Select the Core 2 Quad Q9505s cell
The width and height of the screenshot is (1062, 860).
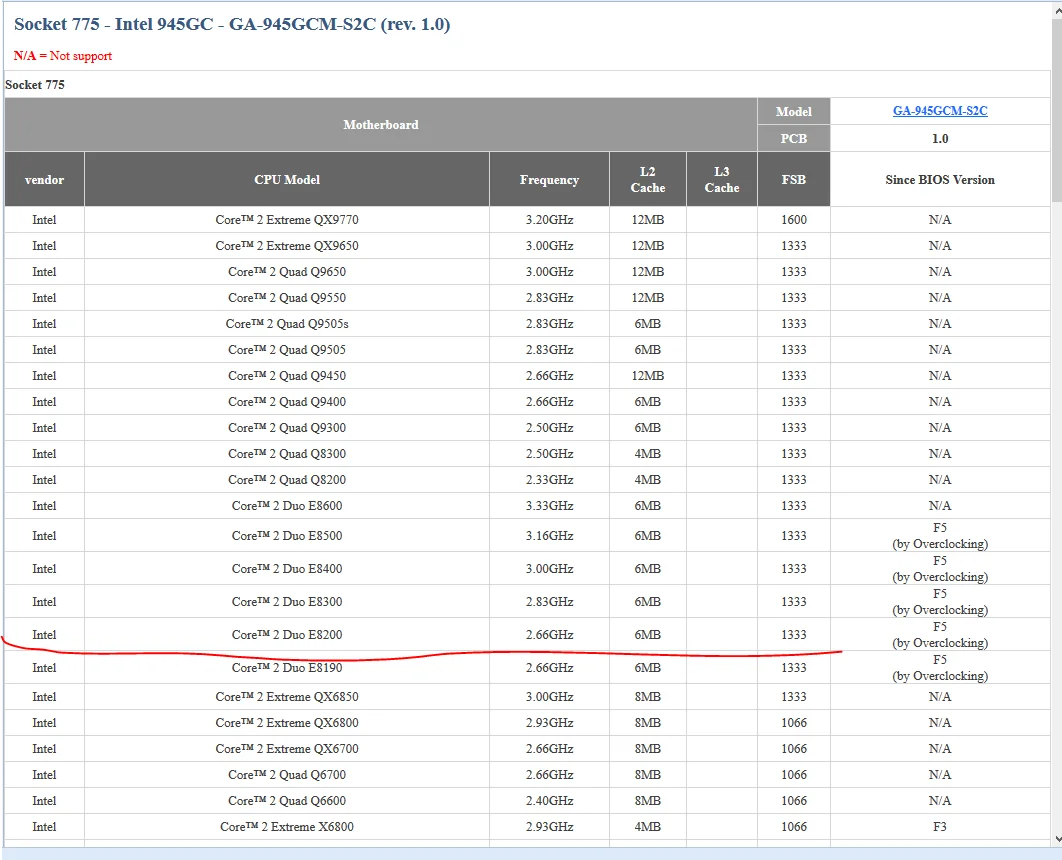[x=287, y=324]
